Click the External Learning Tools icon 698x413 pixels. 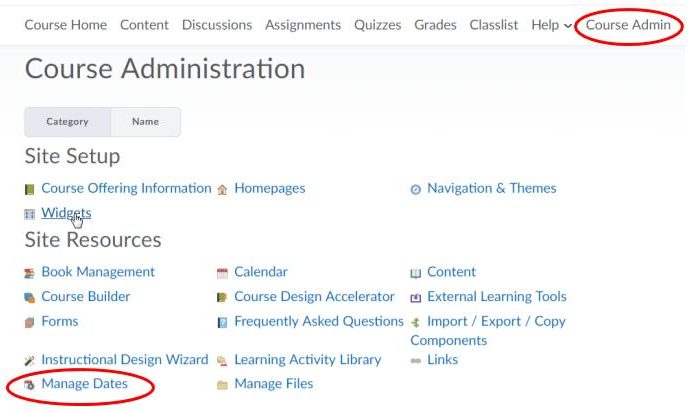point(415,298)
